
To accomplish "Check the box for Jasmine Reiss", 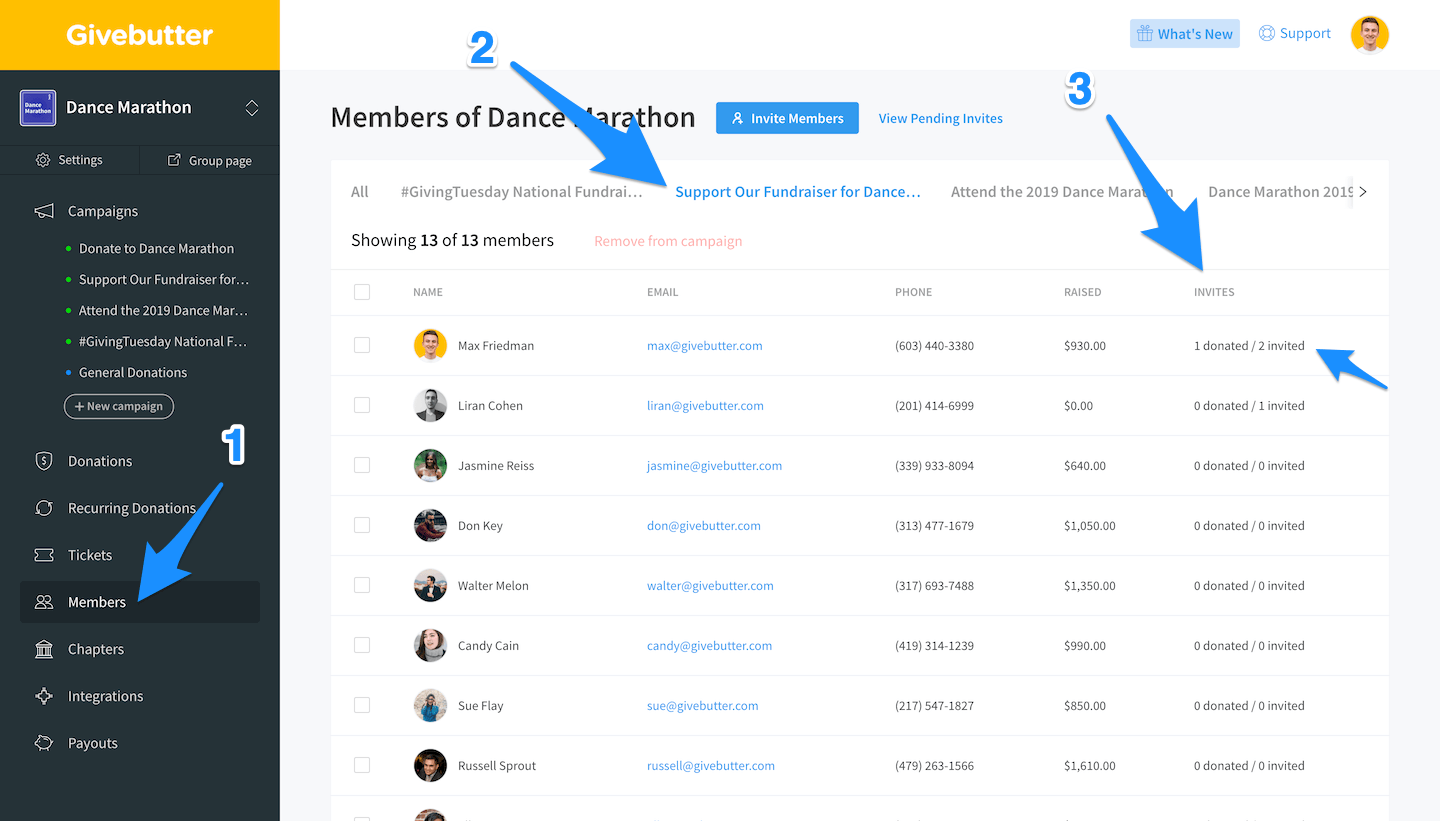I will (x=362, y=465).
